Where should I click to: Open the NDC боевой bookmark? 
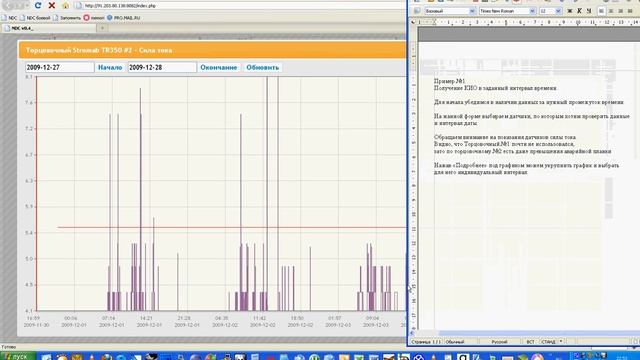click(35, 18)
